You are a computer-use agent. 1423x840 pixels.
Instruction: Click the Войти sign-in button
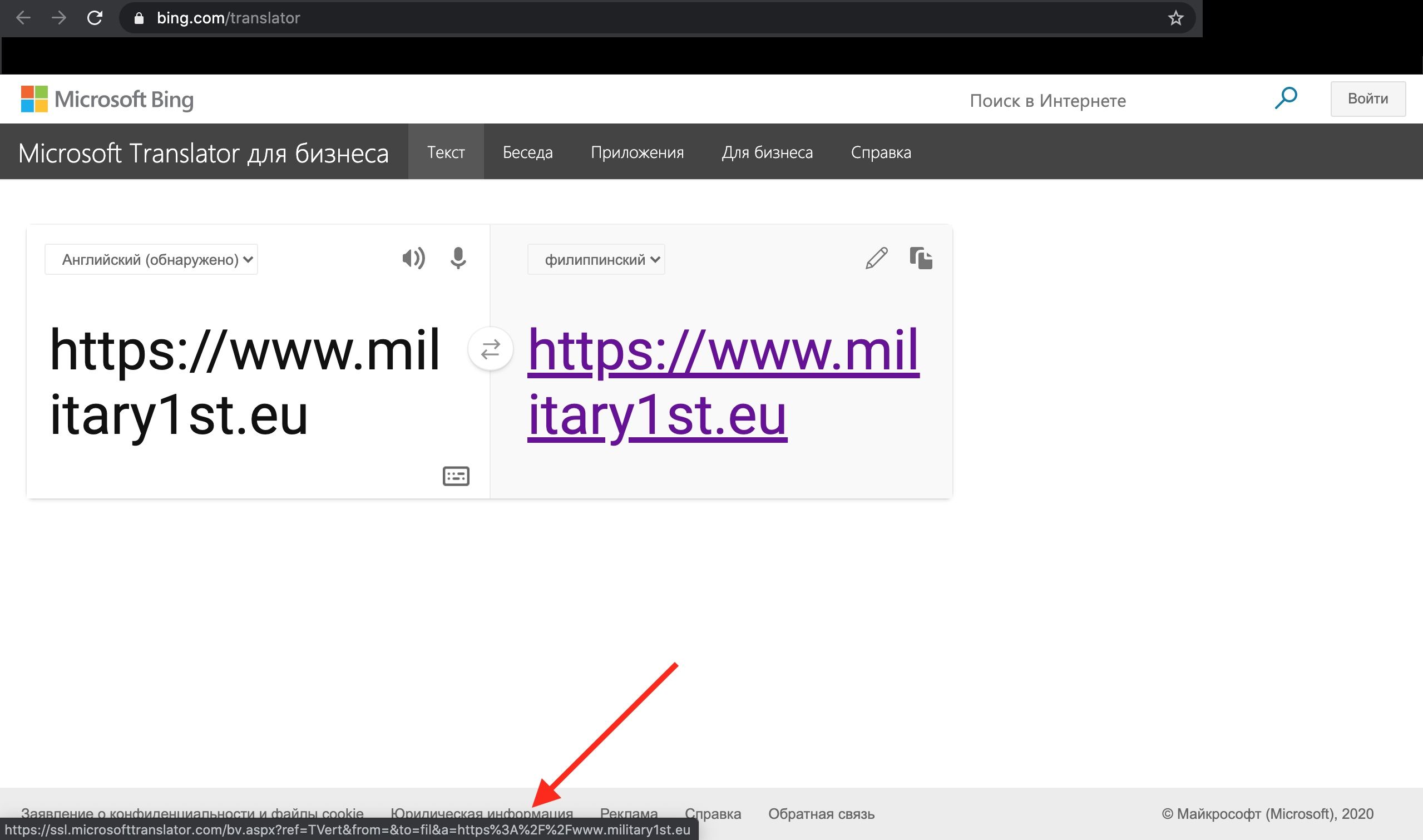(x=1367, y=98)
